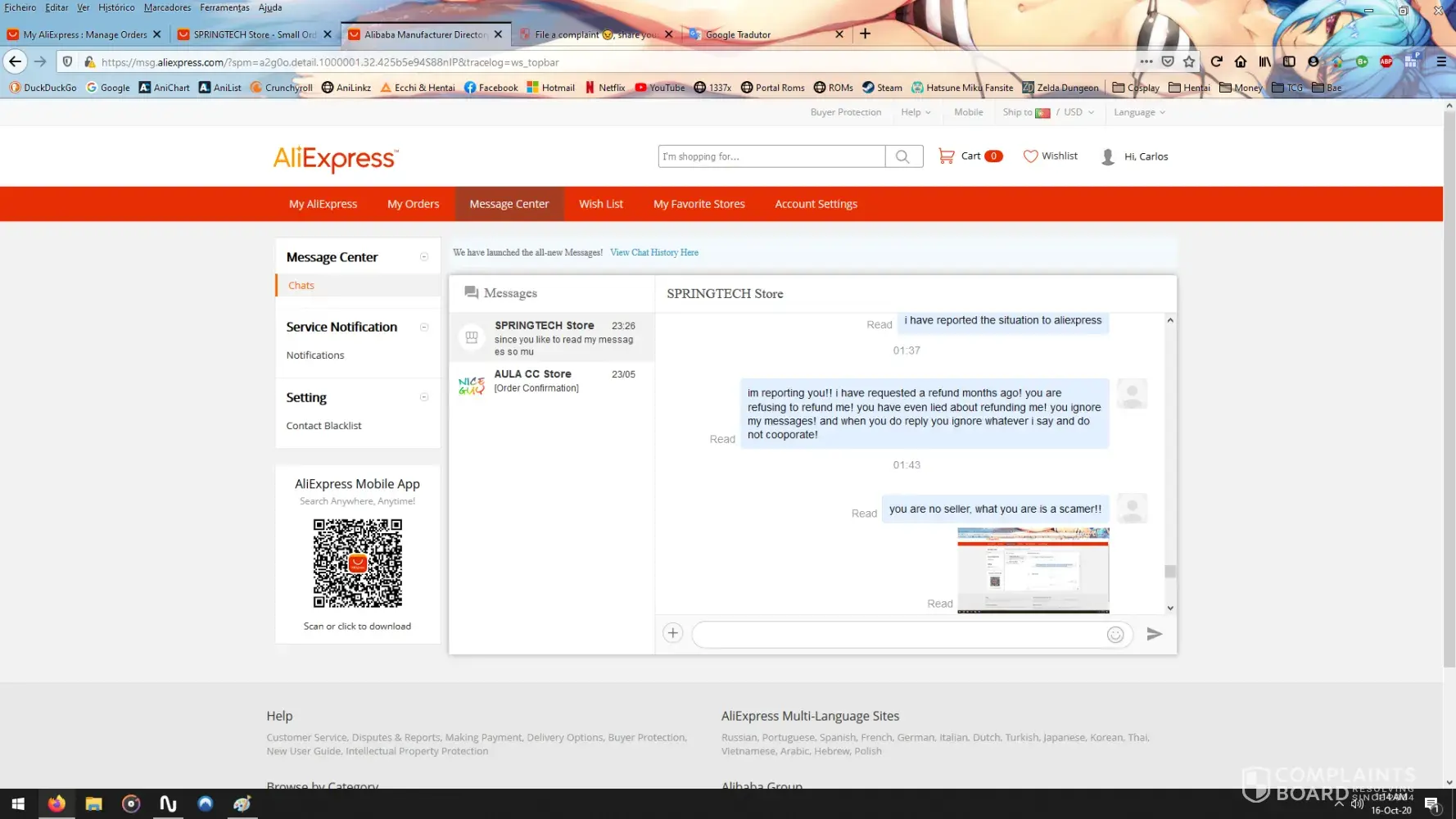1456x819 pixels.
Task: Bookmark this page with the star icon
Action: pyautogui.click(x=1189, y=61)
